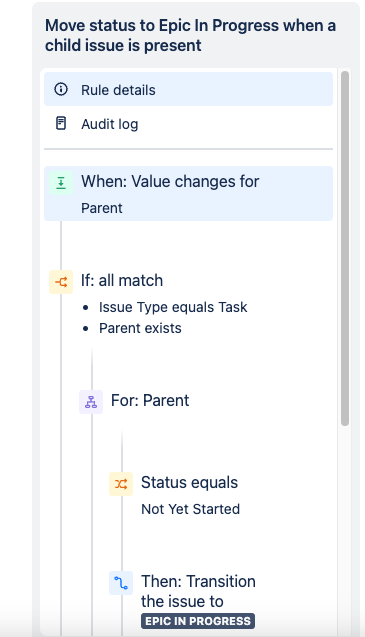The image size is (365, 637).
Task: Click the rule title heading text
Action: [x=190, y=35]
